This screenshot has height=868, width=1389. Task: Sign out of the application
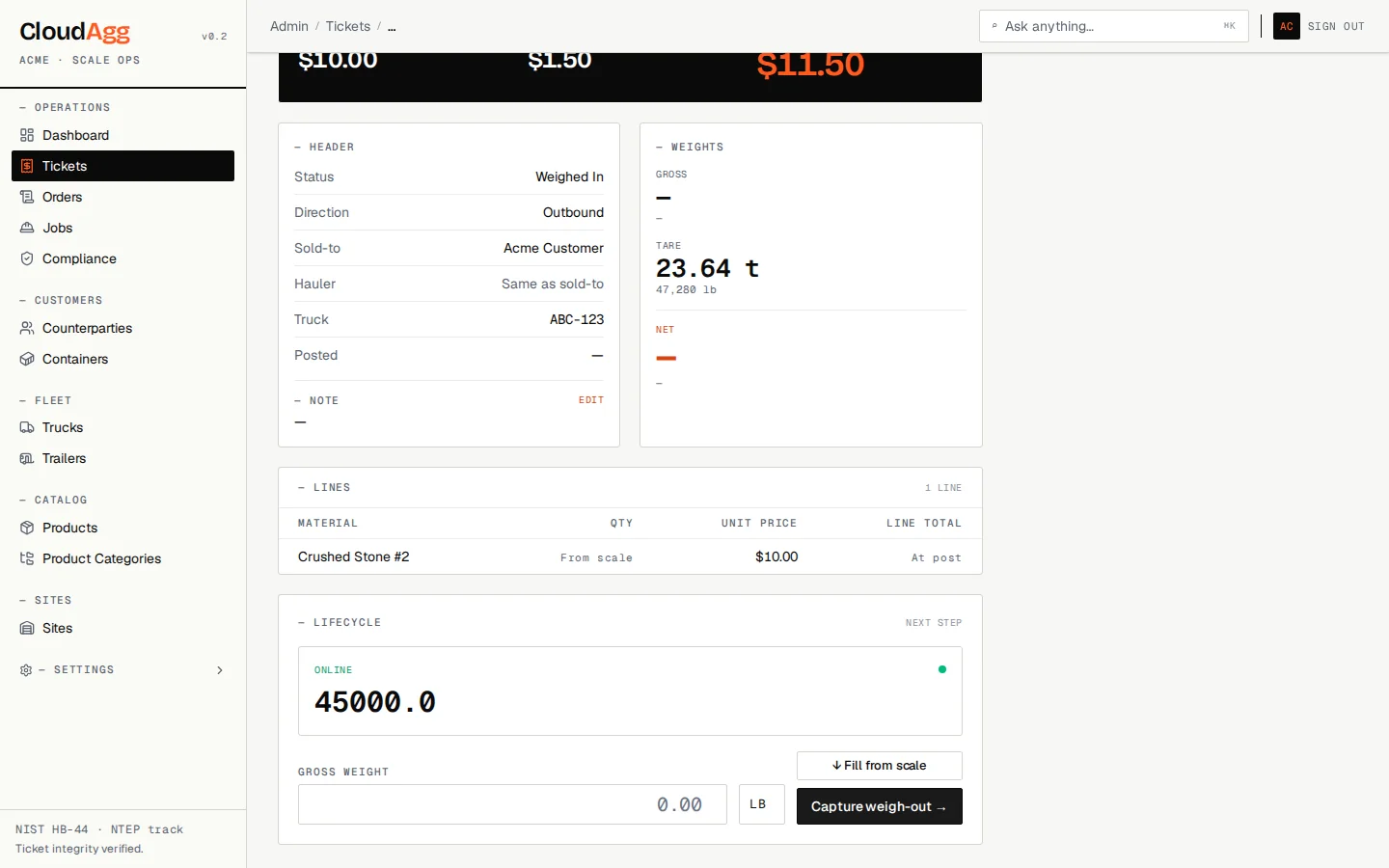pos(1336,26)
